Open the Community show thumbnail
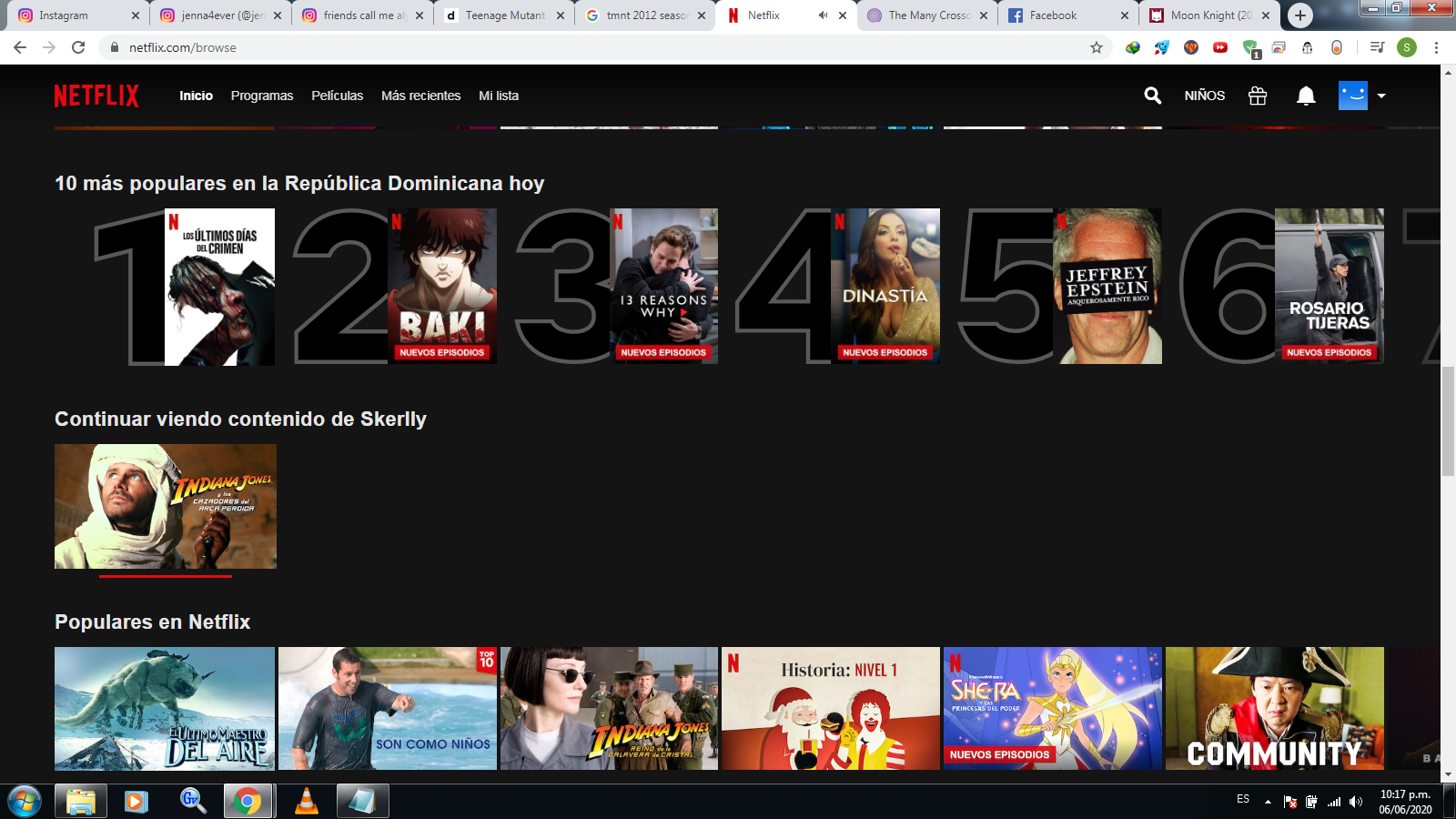The width and height of the screenshot is (1456, 819). (1274, 708)
